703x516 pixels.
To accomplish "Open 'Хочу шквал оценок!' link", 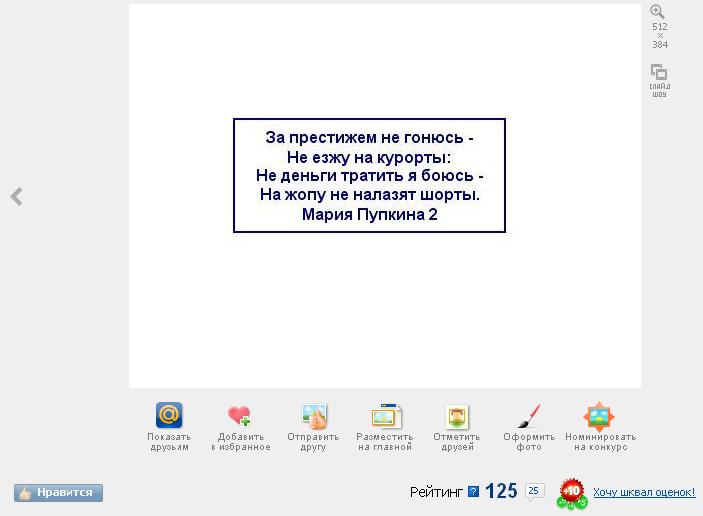I will coord(644,492).
